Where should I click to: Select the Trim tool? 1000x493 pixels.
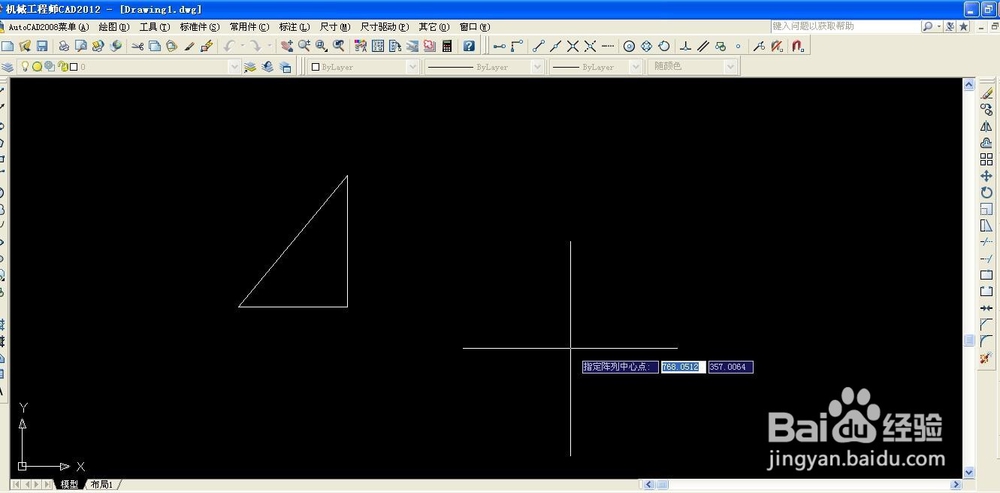coord(987,242)
